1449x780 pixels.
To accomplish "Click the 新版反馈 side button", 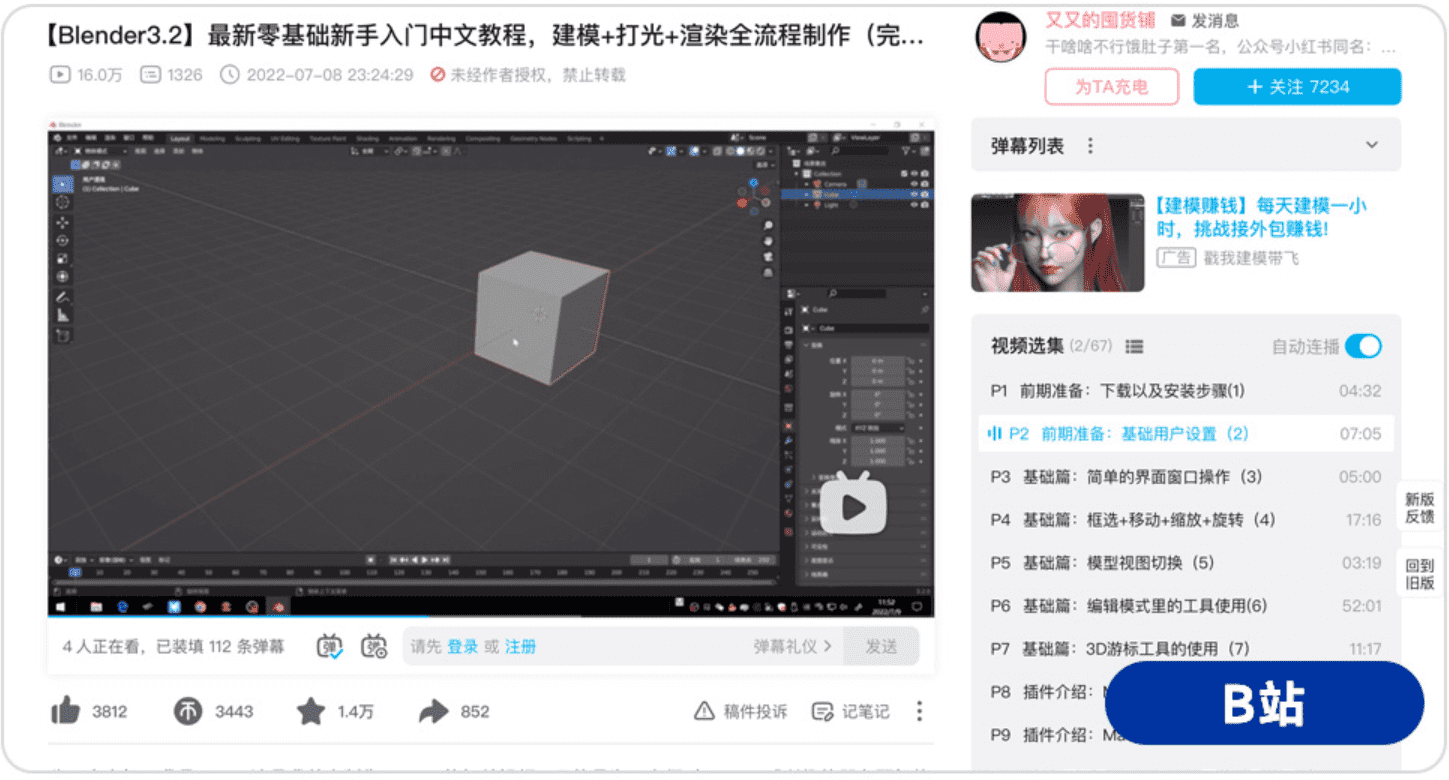I will tap(1420, 507).
